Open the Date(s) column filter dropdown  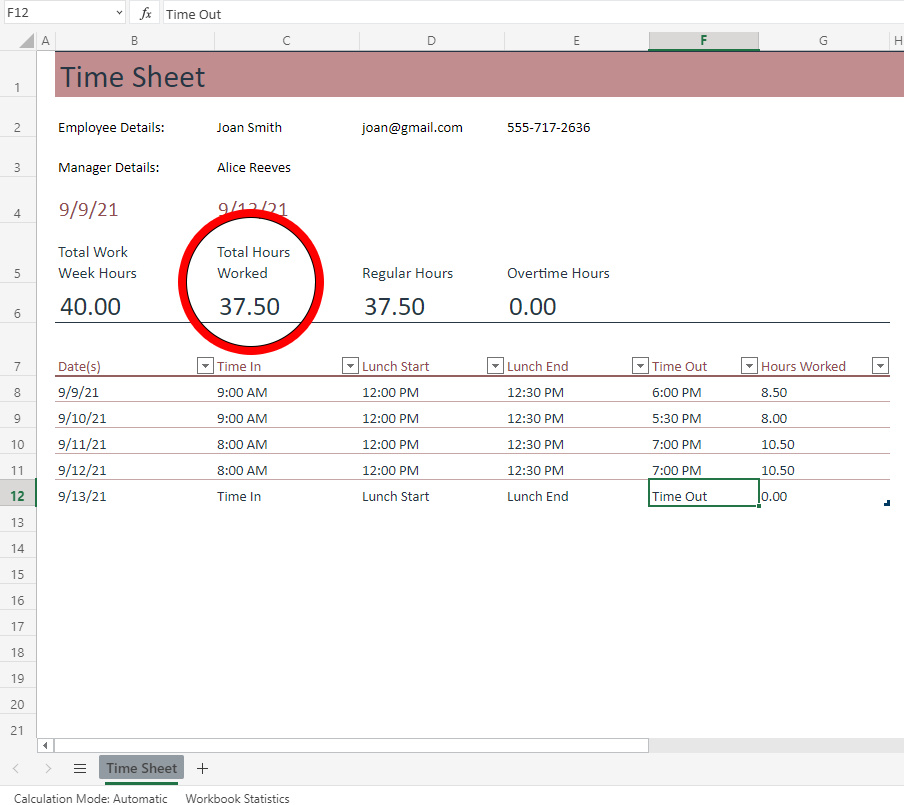coord(205,366)
